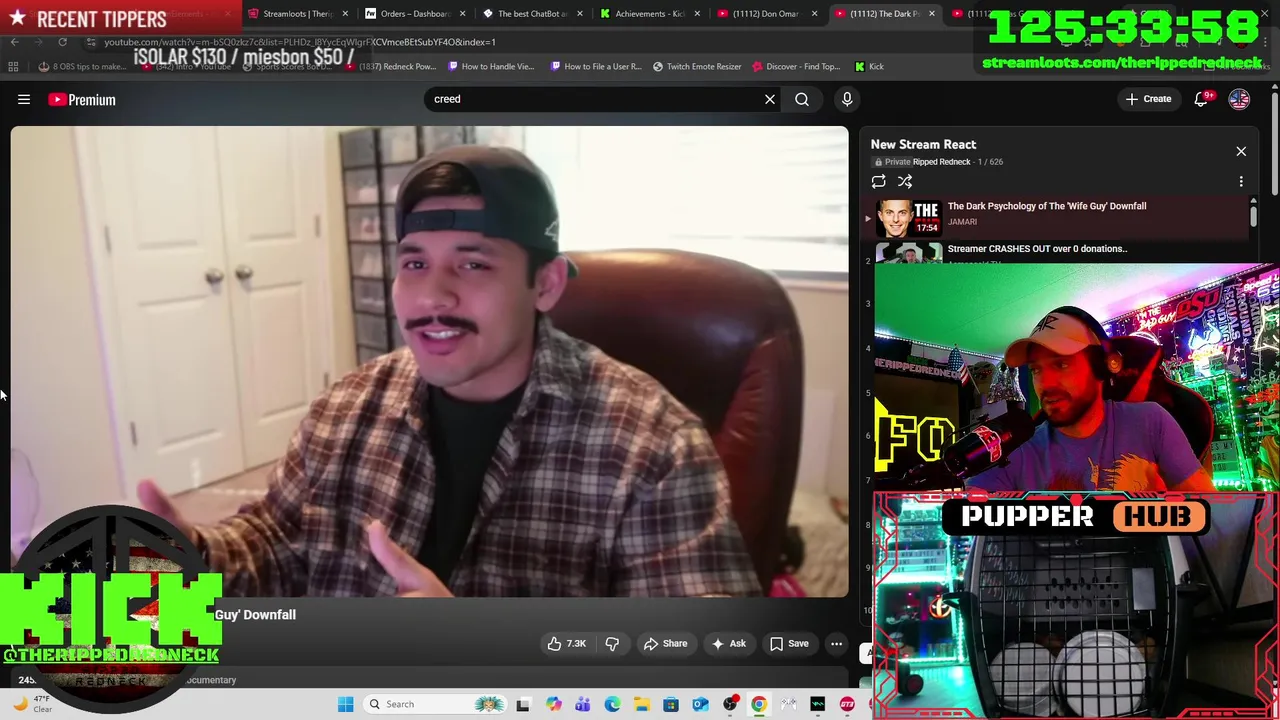Viewport: 1280px width, 720px height.
Task: Open 'Streamer CRASHES OUT over 0 donations' video
Action: click(x=1037, y=249)
